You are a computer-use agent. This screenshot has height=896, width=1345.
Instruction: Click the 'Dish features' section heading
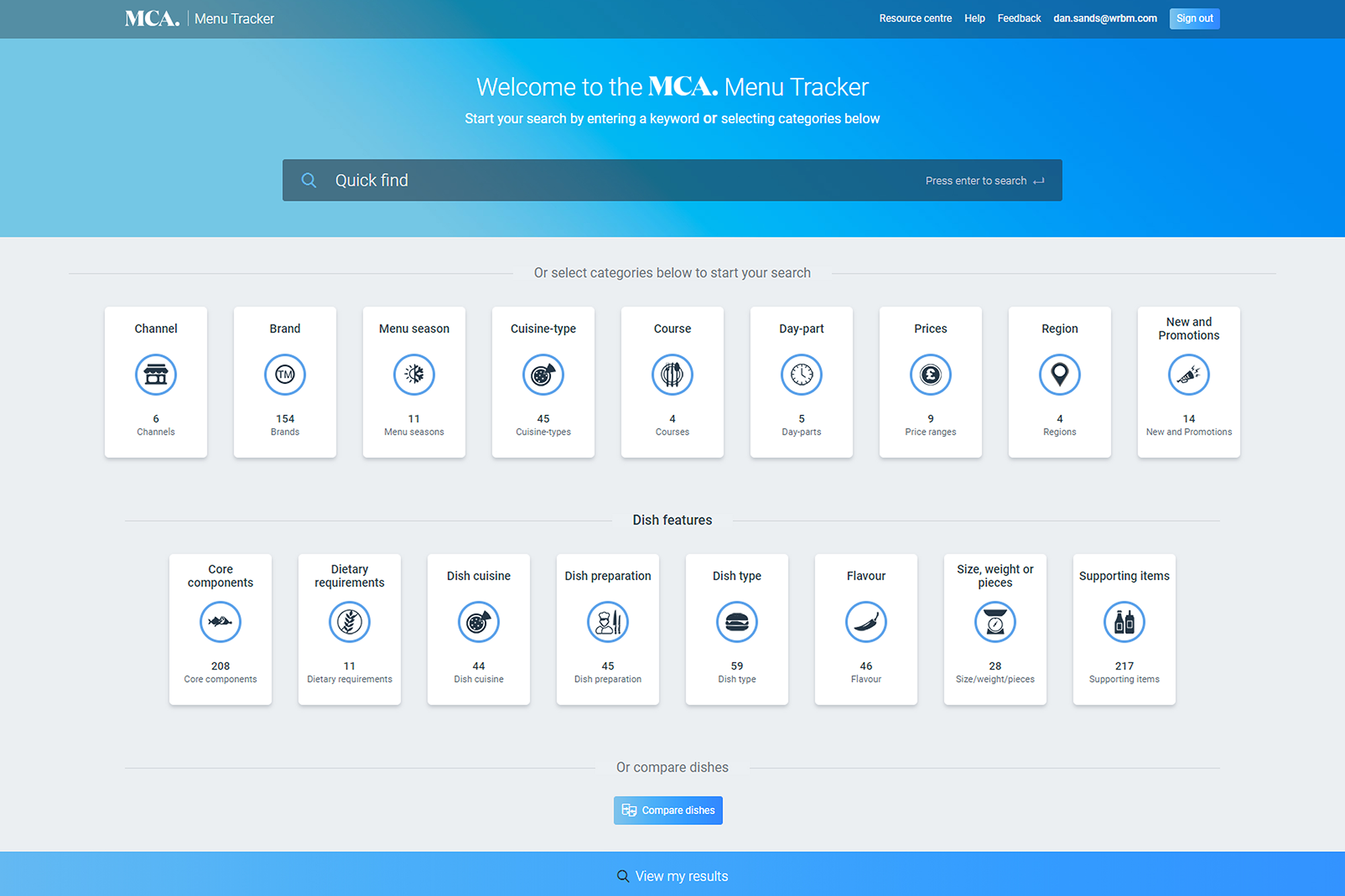672,520
